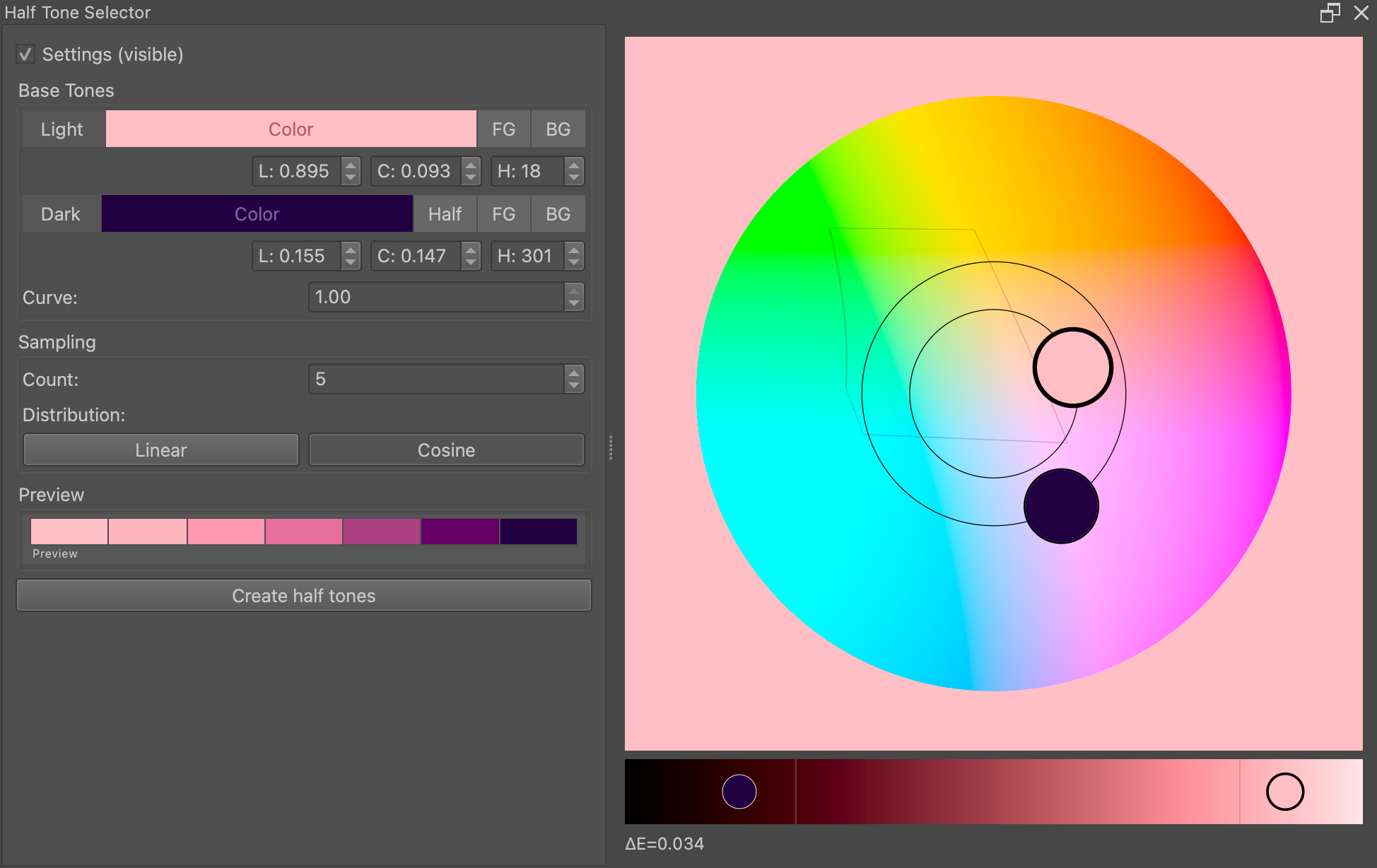The image size is (1377, 868).
Task: Increase the Curve value with the up arrow
Action: point(574,291)
